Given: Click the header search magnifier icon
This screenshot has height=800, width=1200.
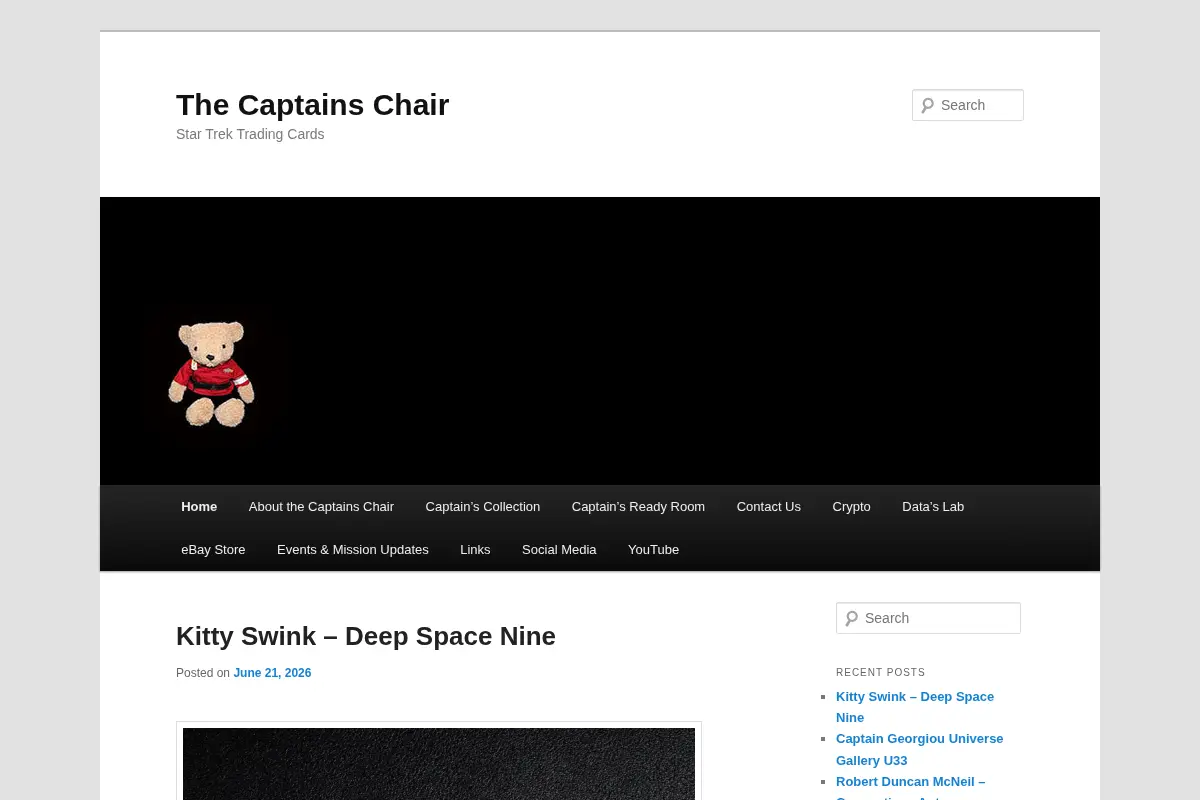Looking at the screenshot, I should [927, 105].
